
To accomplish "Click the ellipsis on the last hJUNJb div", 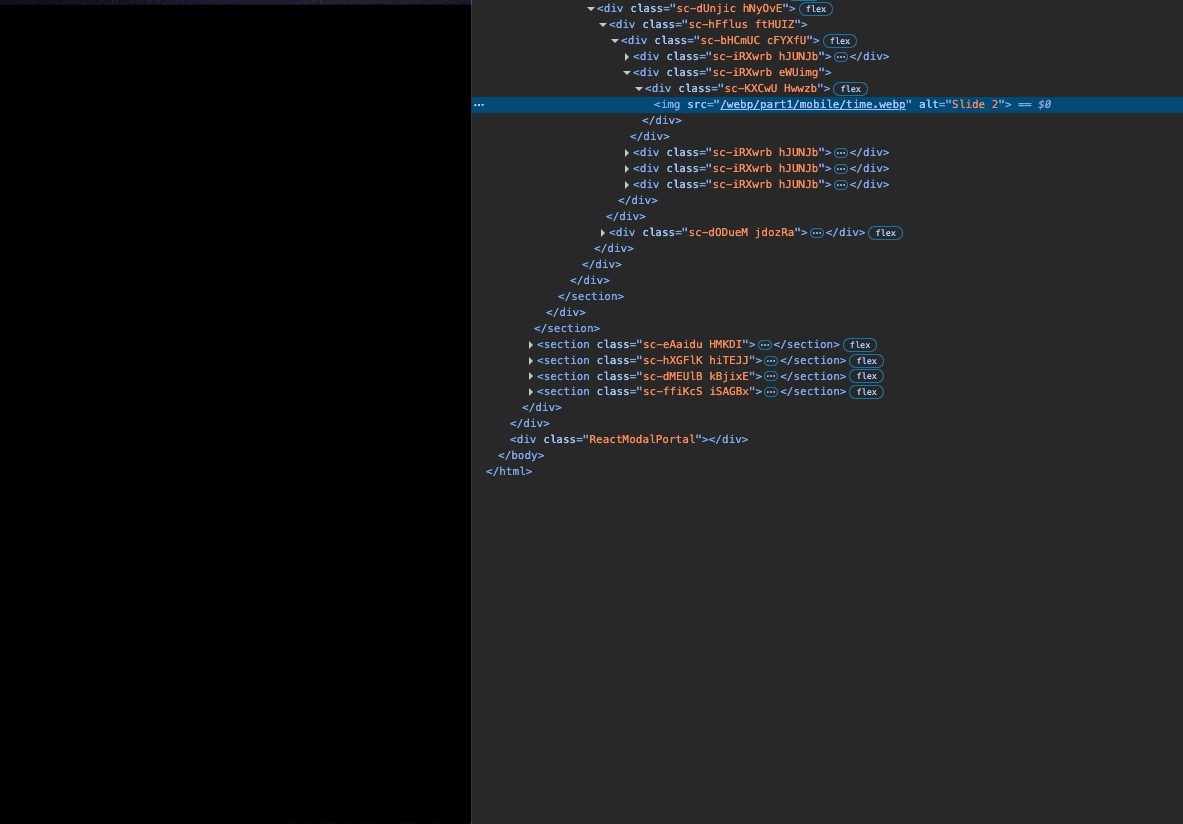I will (841, 184).
